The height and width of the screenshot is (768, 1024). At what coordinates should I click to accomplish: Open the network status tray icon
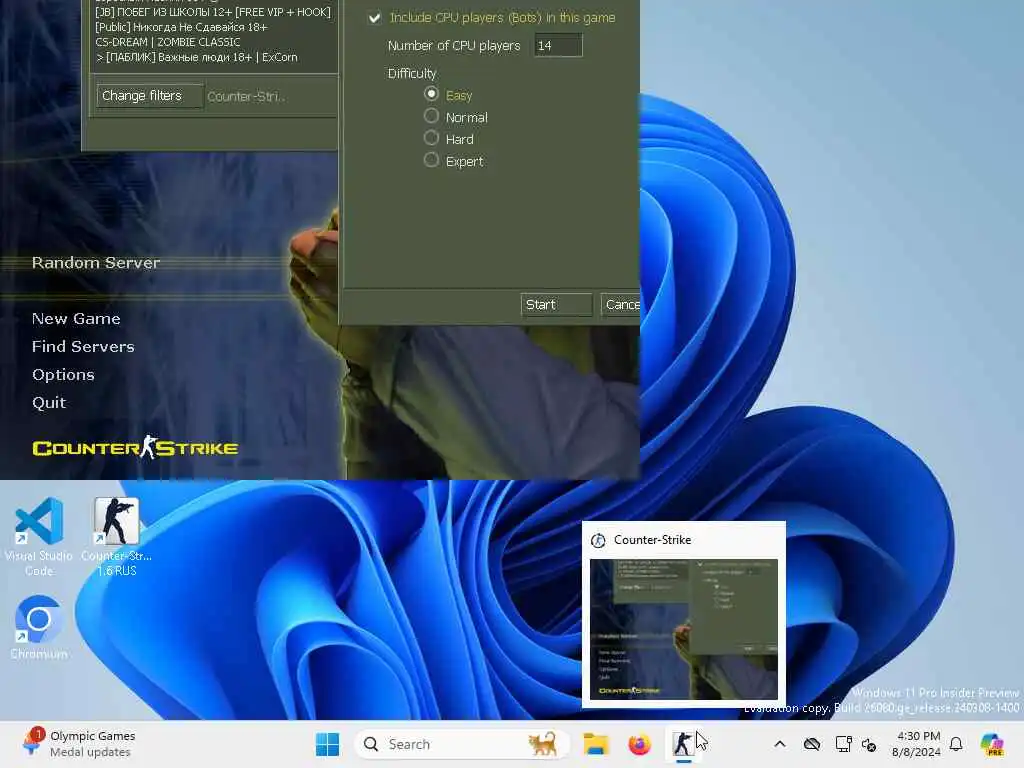[843, 744]
